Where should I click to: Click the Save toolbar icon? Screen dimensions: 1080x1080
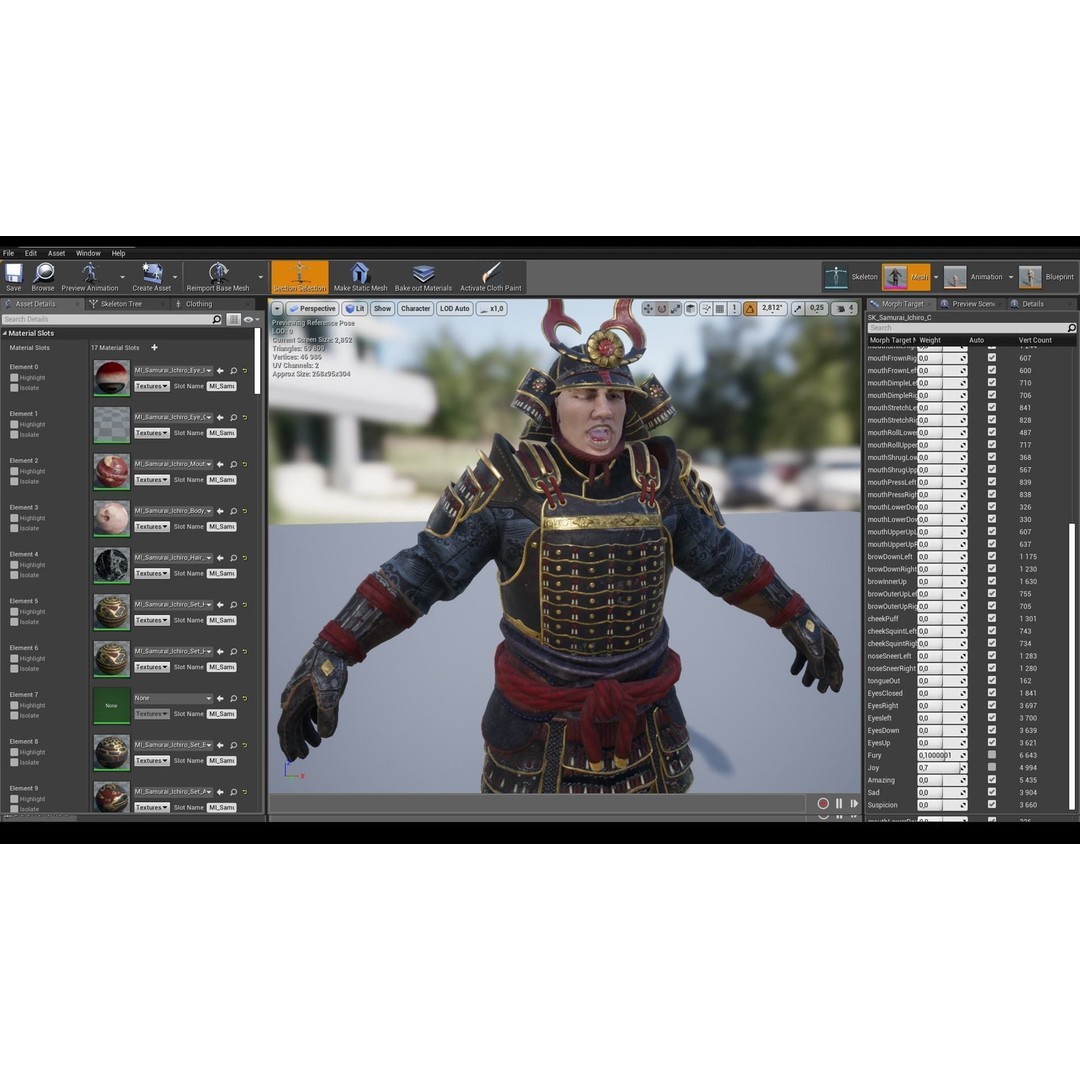[x=13, y=276]
